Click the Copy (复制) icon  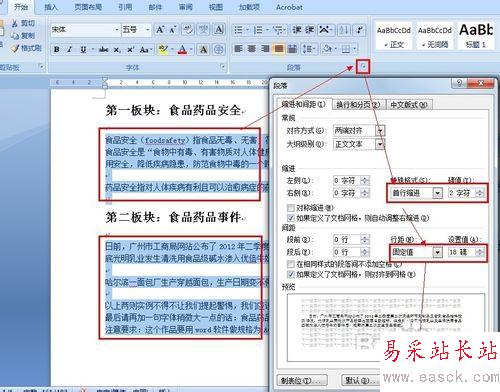[x=15, y=36]
